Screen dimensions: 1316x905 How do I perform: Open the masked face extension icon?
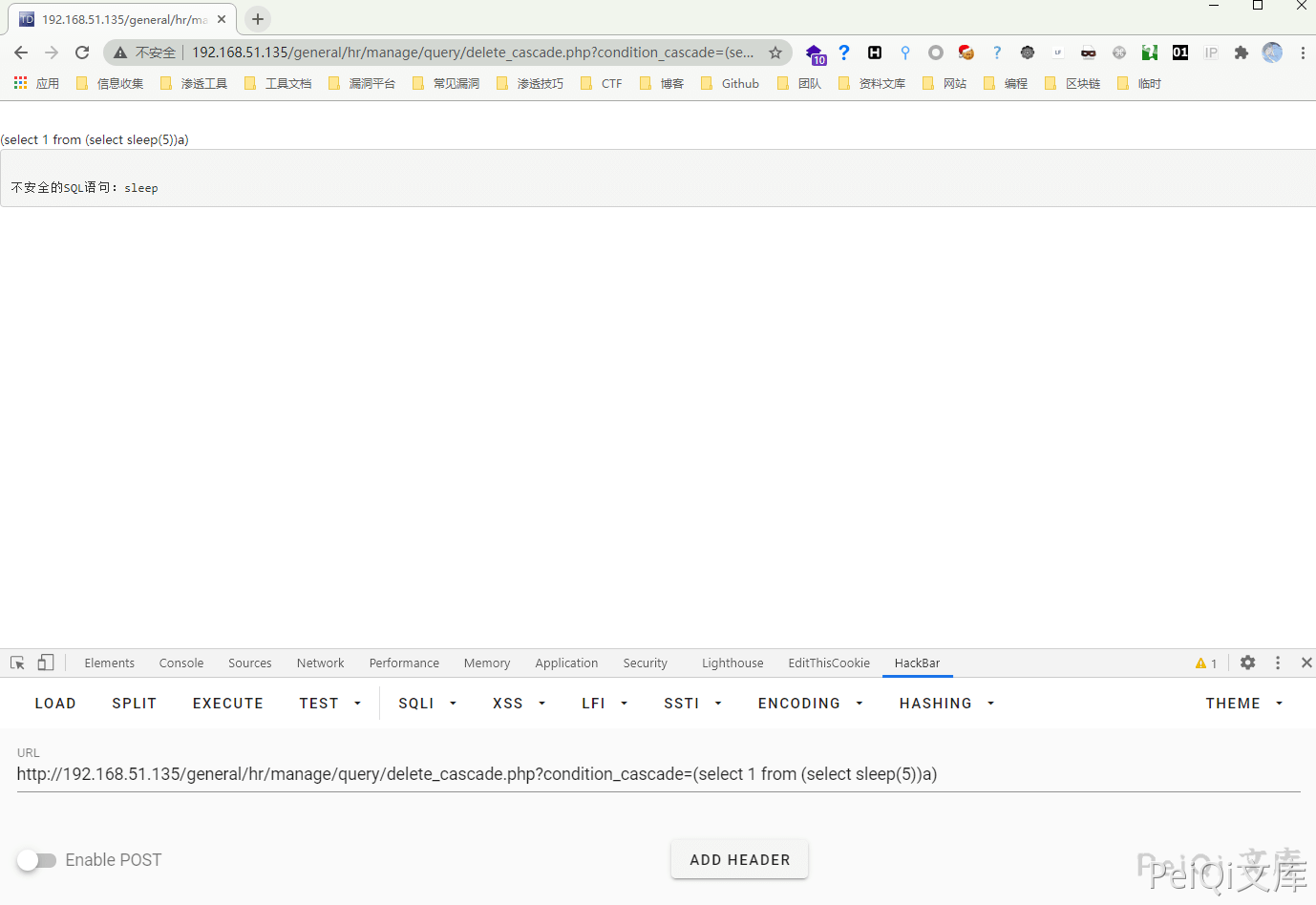[x=1089, y=53]
